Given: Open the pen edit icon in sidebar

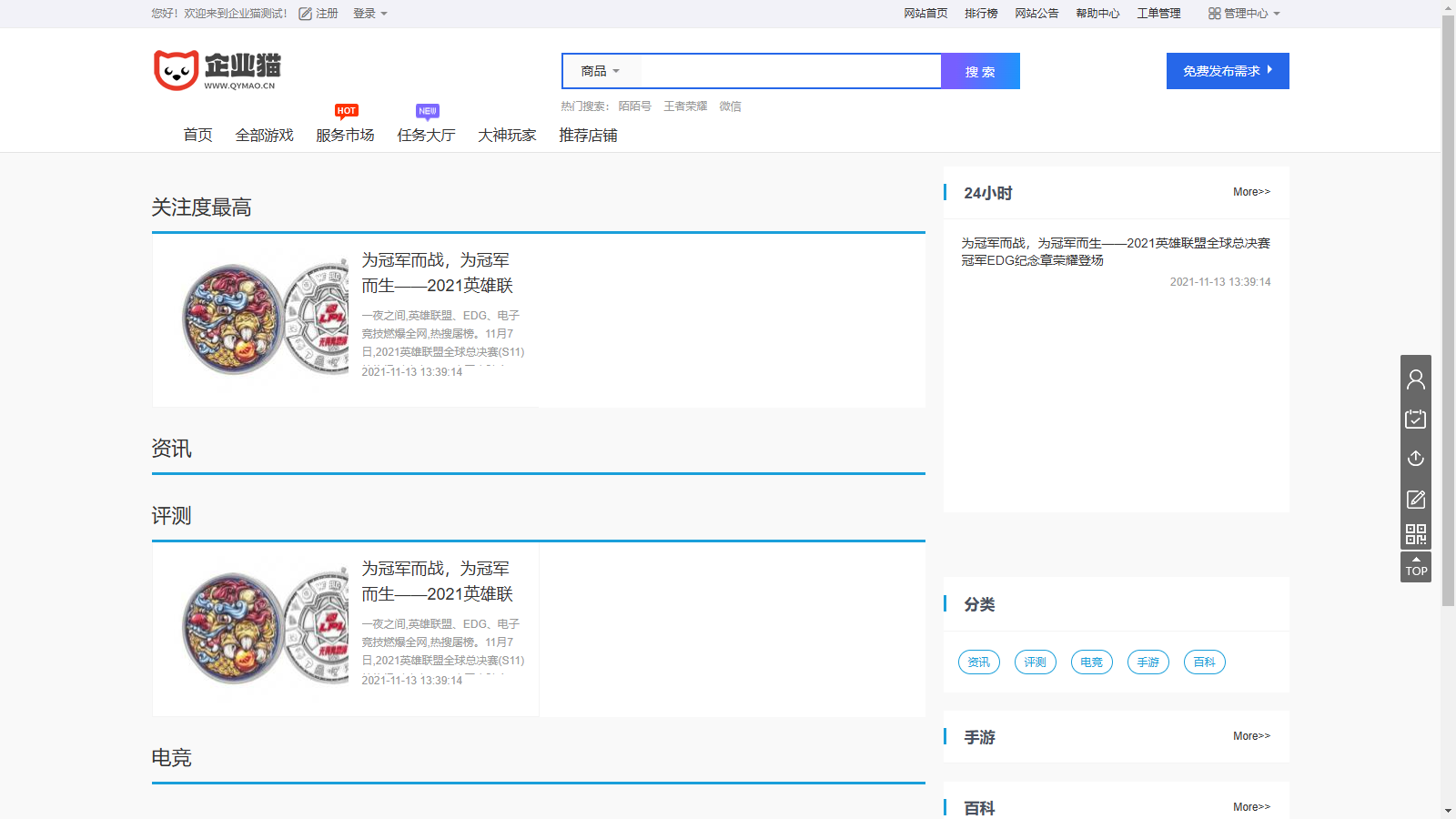Looking at the screenshot, I should click(1416, 500).
